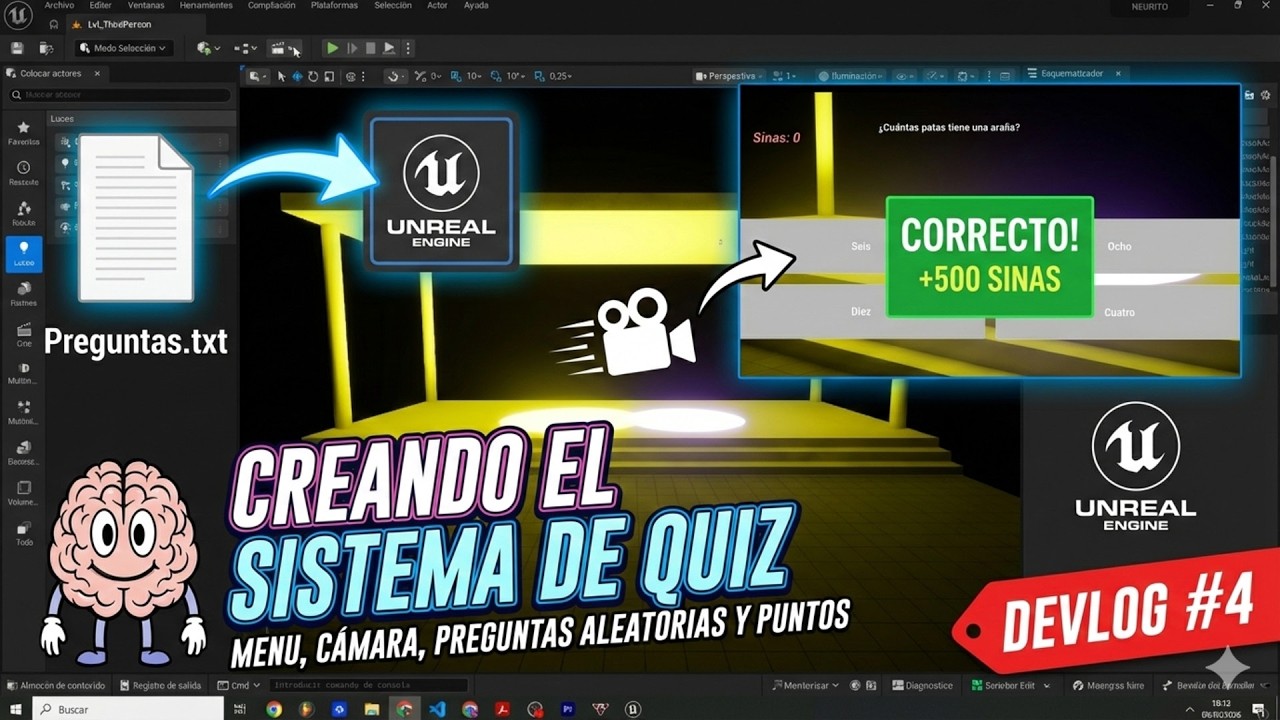This screenshot has width=1280, height=720.
Task: Open the Iluminación view mode dropdown
Action: pos(852,76)
